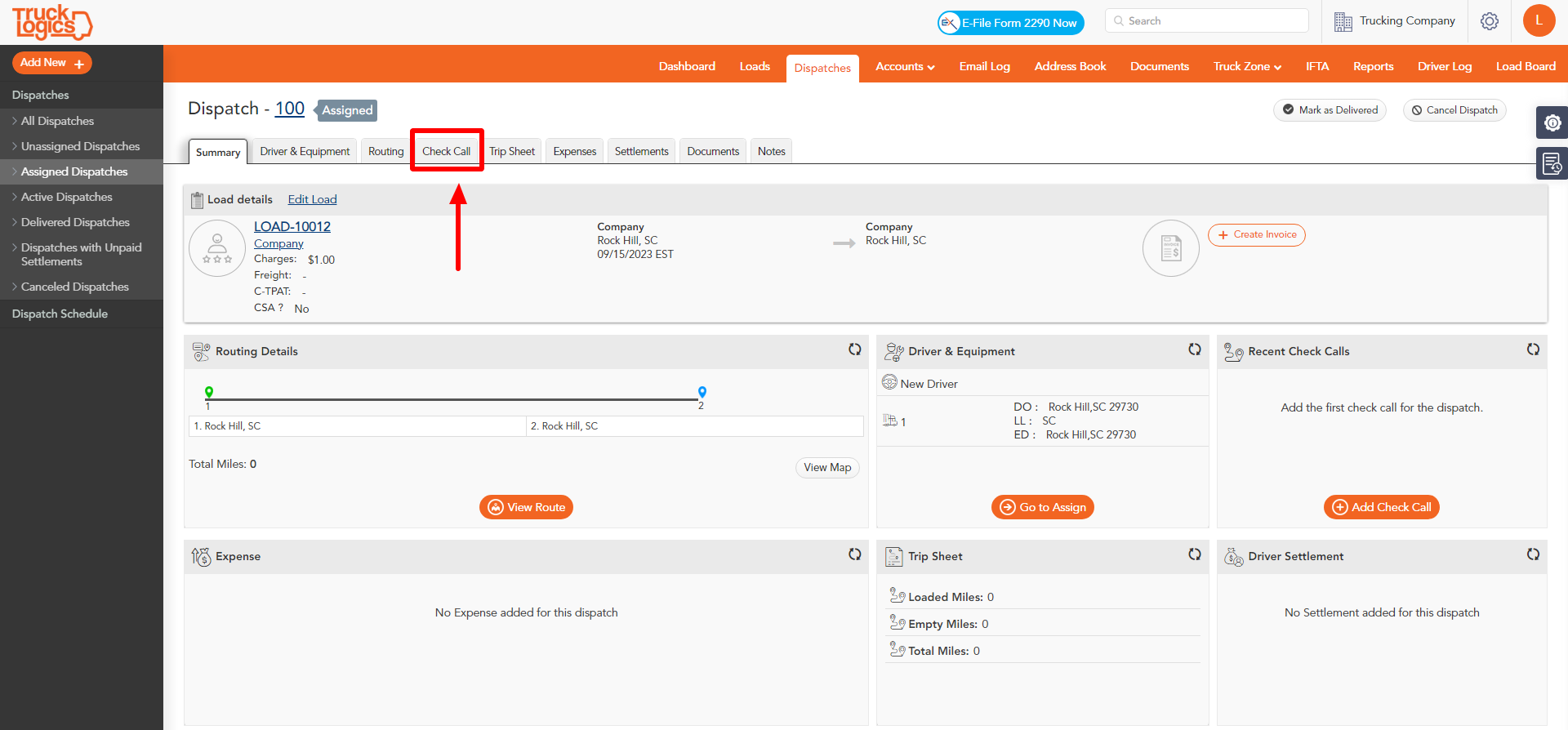The image size is (1568, 730).
Task: Refresh the Expense panel
Action: (x=854, y=554)
